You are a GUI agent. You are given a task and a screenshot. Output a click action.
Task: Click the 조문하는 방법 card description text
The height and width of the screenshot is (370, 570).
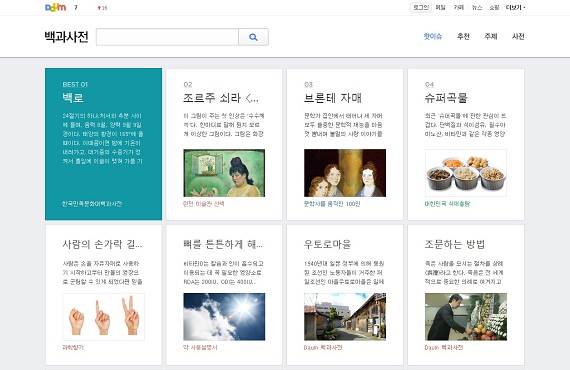(x=464, y=273)
